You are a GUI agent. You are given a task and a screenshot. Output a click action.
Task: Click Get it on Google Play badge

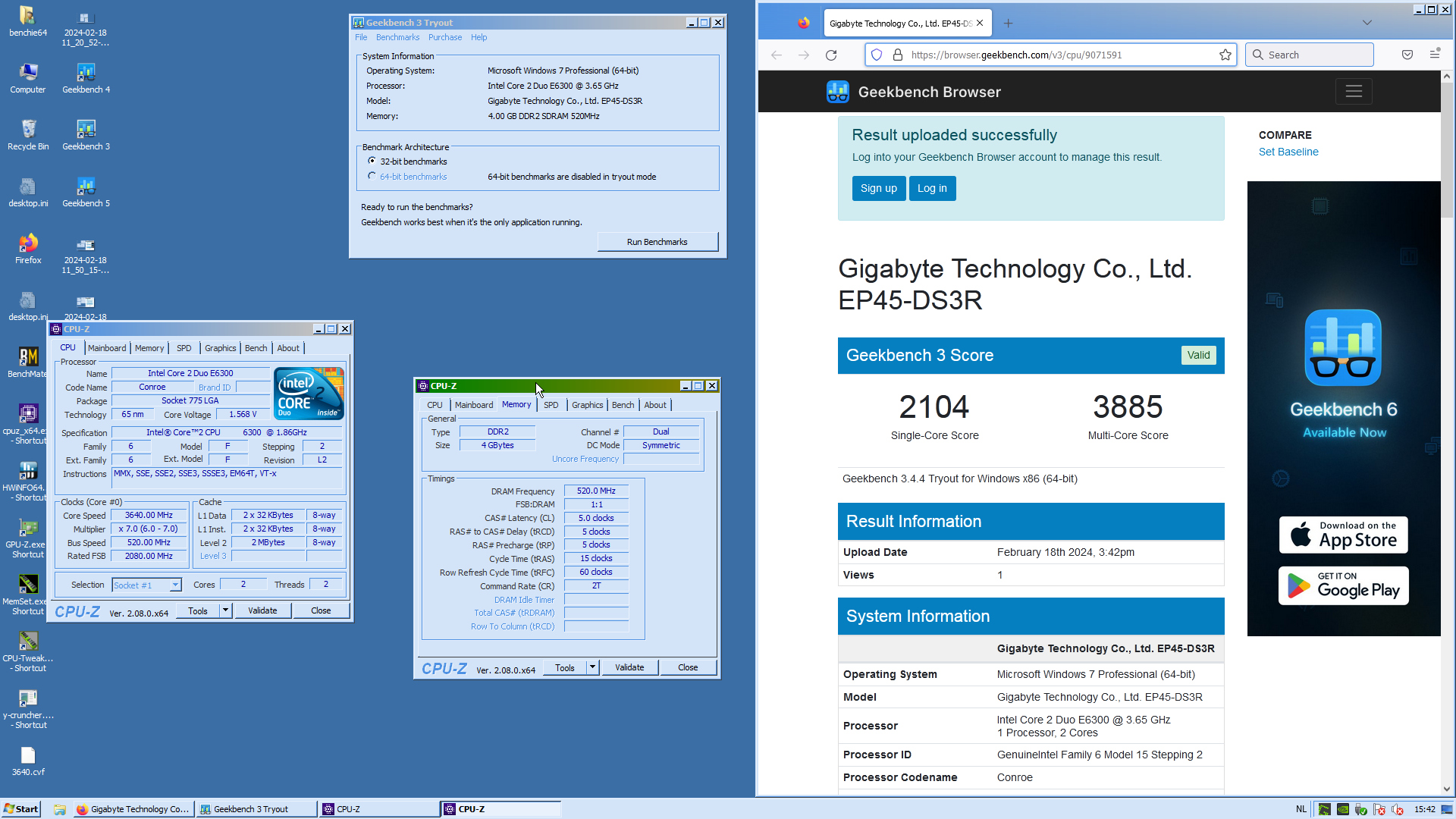coord(1343,585)
